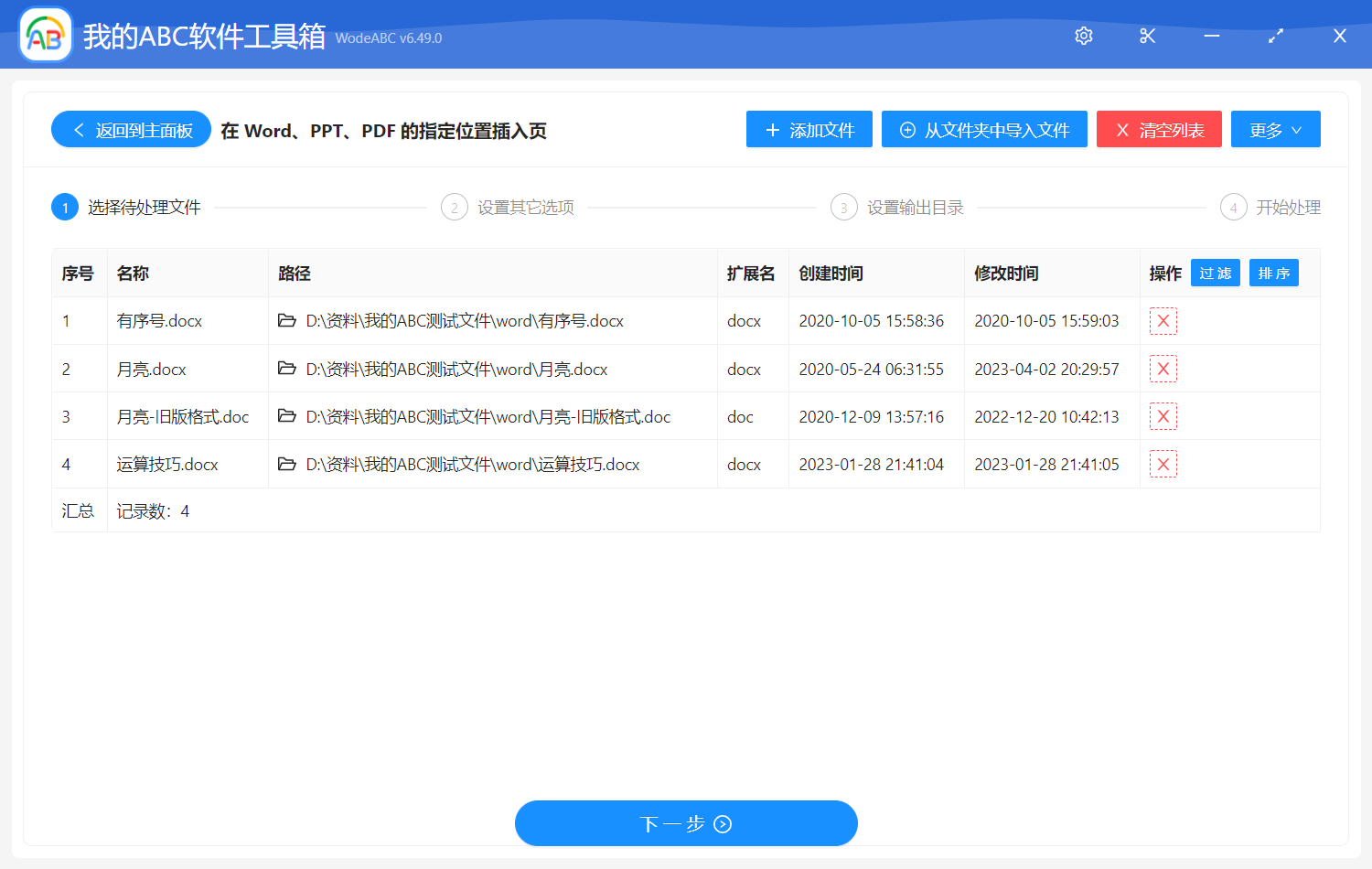
Task: Delete 运算技巧.docx with red X icon
Action: click(1163, 464)
